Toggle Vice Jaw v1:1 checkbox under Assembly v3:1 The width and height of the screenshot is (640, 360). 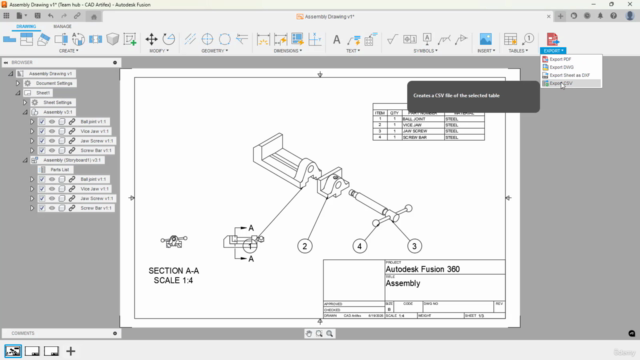pos(42,131)
